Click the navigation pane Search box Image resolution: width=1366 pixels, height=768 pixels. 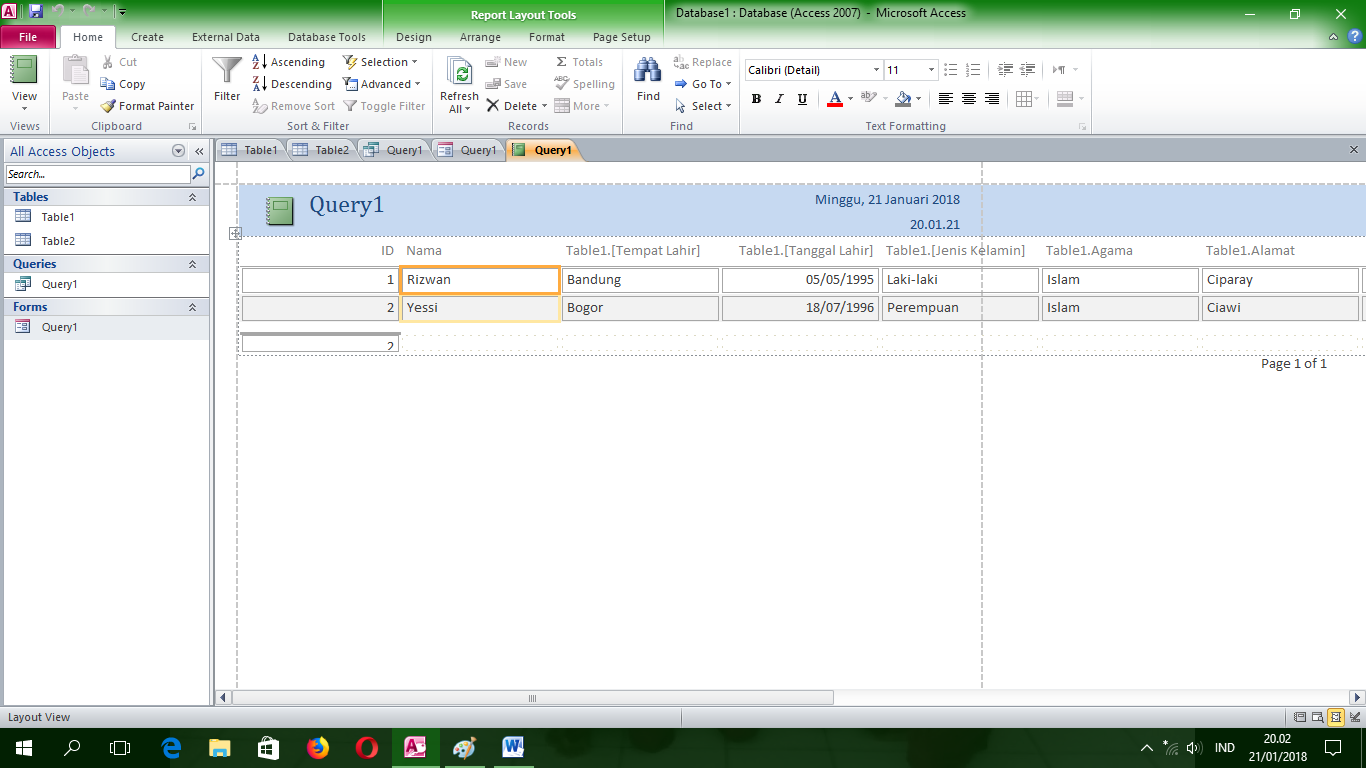[95, 173]
